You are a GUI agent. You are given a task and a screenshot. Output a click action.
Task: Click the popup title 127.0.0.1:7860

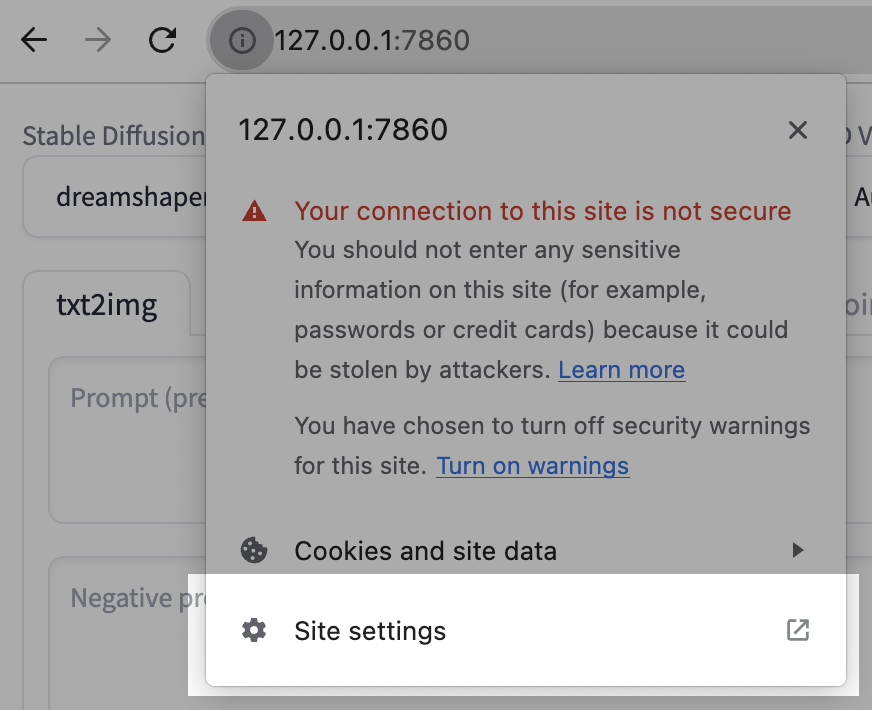coord(343,130)
